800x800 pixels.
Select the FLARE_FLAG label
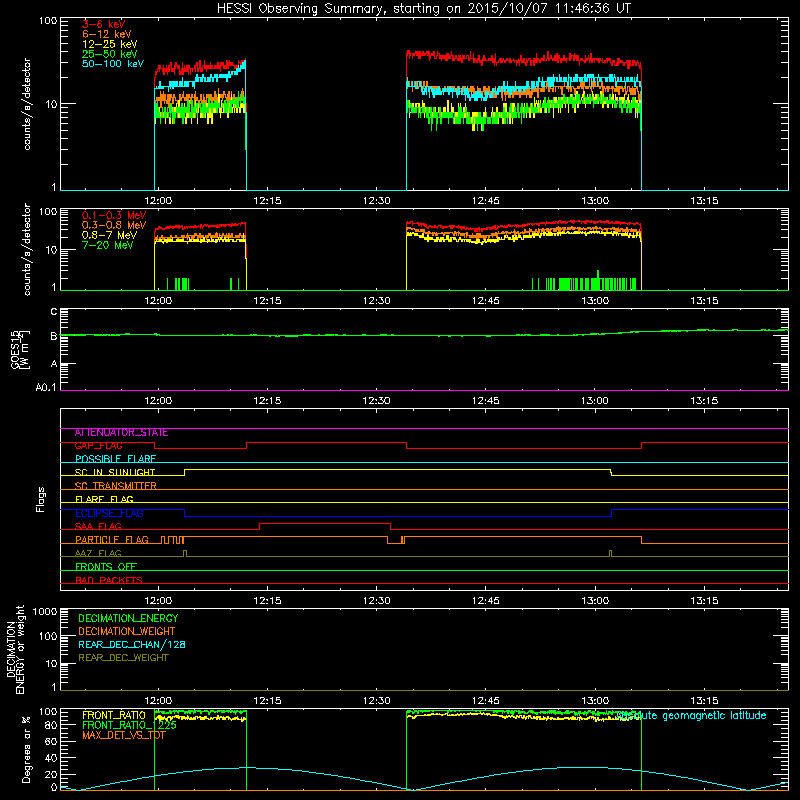coord(104,499)
